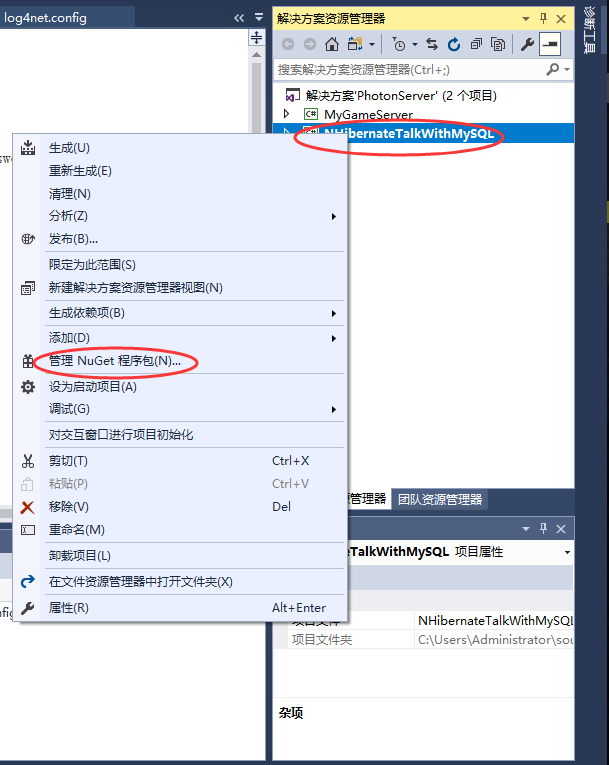Screen dimensions: 609x765
Task: Toggle auto-hide pin of Solution Explorer
Action: 544,19
